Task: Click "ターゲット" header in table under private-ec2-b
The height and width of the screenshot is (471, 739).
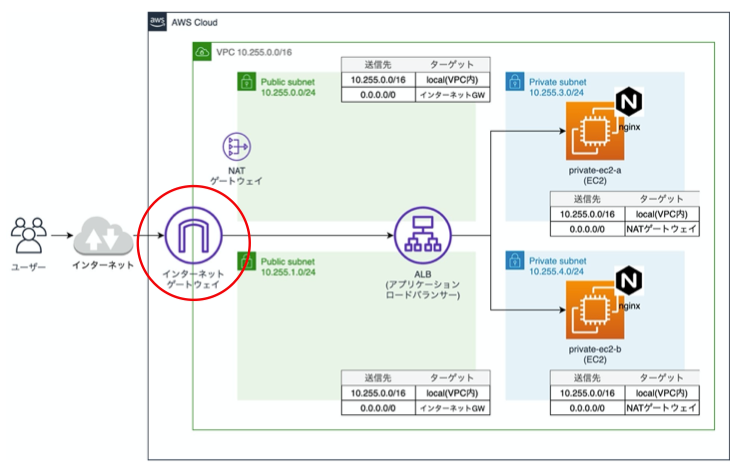Action: 661,378
